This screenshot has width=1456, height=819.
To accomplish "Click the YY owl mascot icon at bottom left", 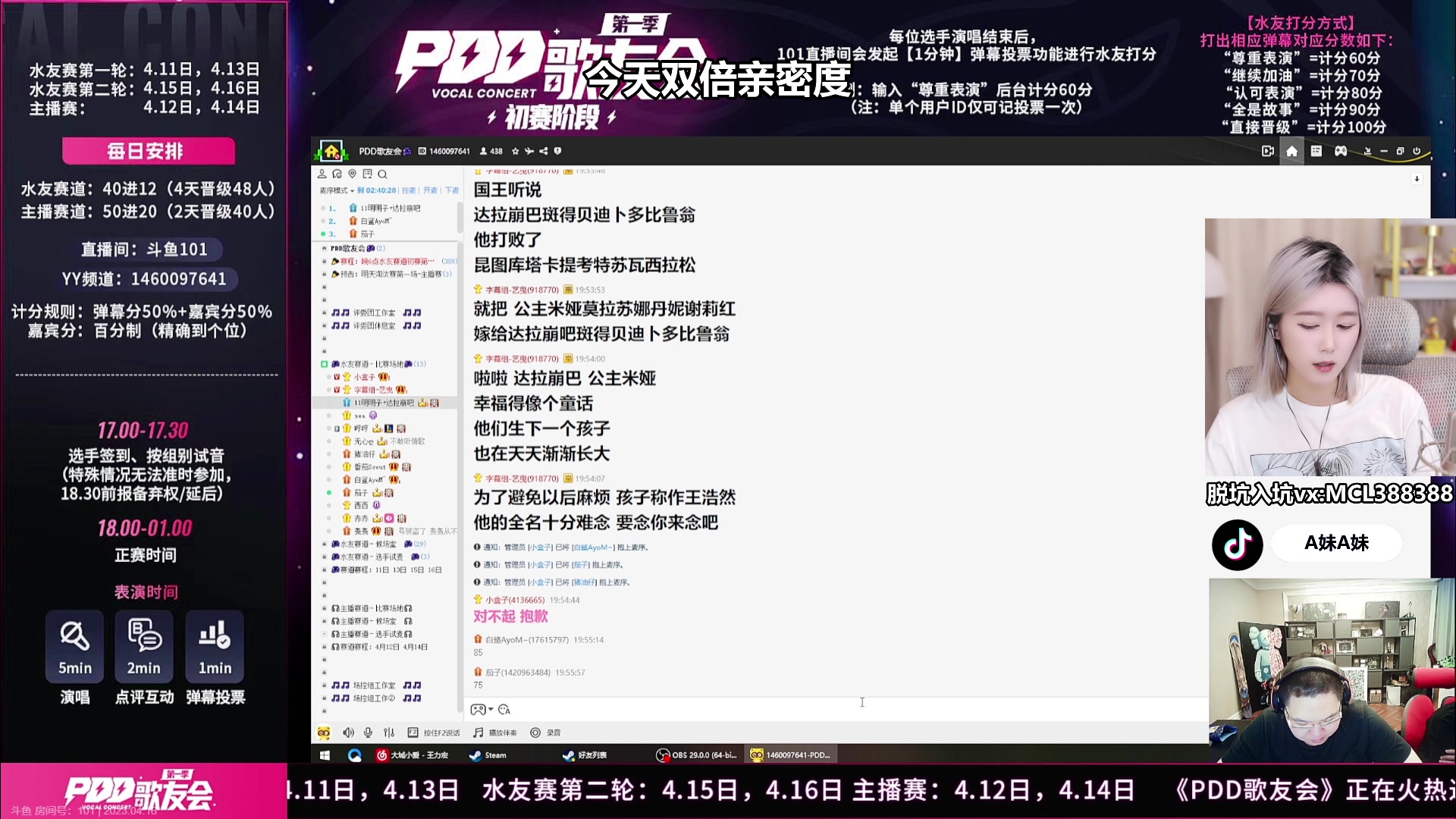I will point(324,733).
